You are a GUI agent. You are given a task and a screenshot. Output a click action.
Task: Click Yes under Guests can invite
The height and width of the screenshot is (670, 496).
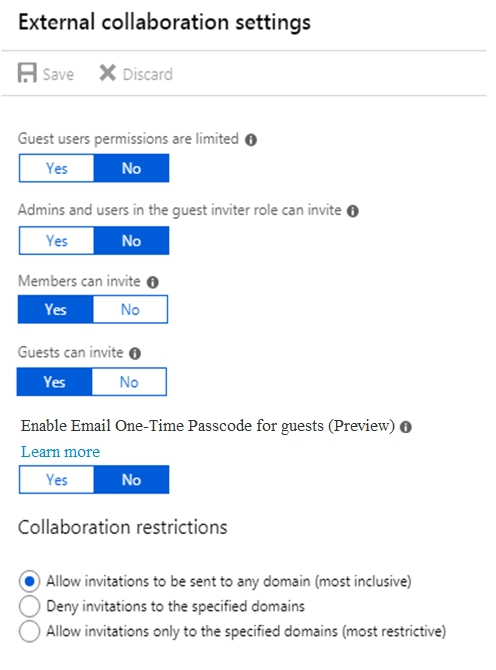click(x=54, y=382)
